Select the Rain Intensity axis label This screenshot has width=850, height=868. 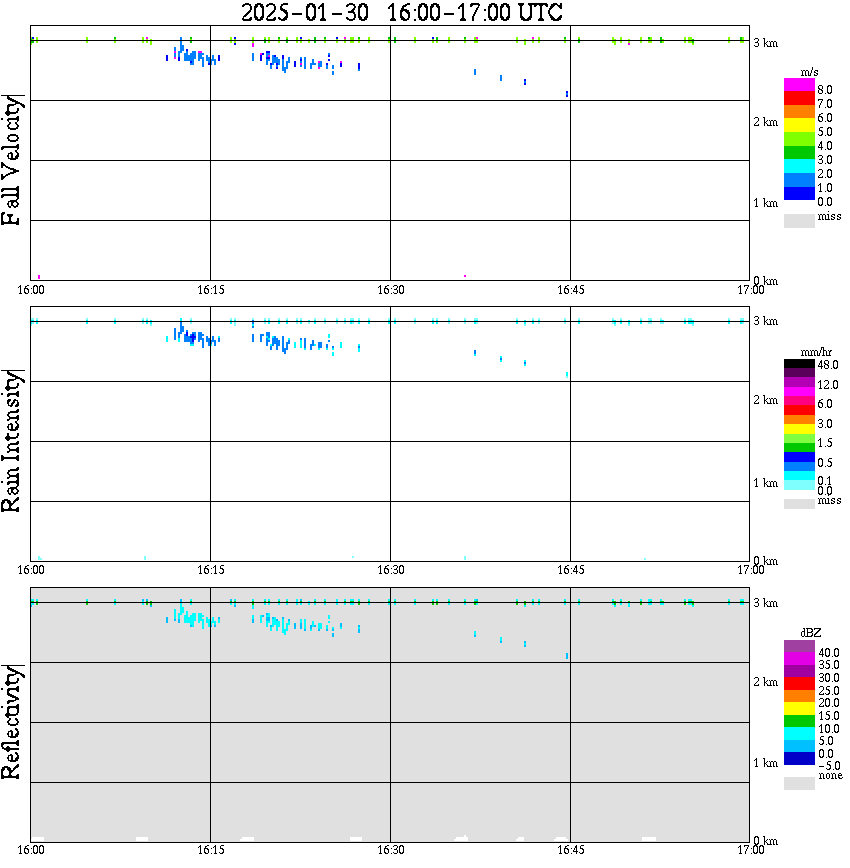12,441
